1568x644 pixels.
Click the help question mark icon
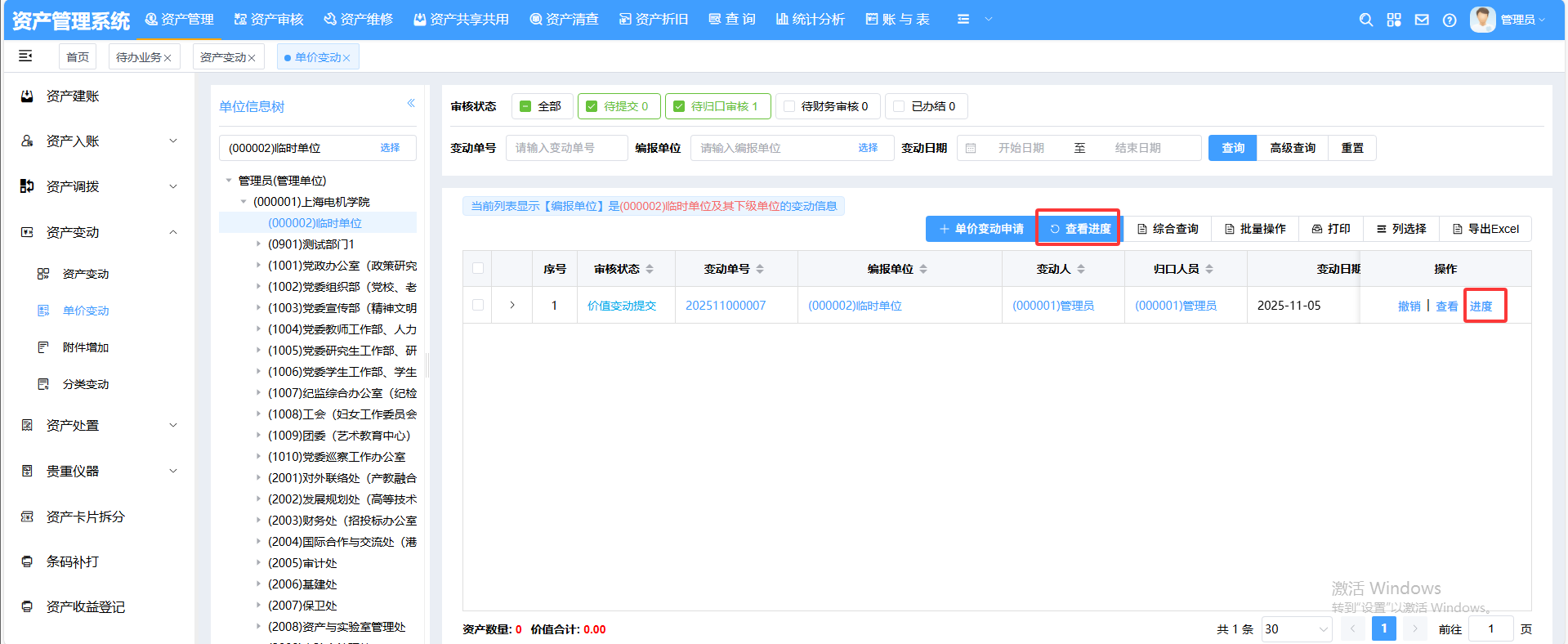1450,20
